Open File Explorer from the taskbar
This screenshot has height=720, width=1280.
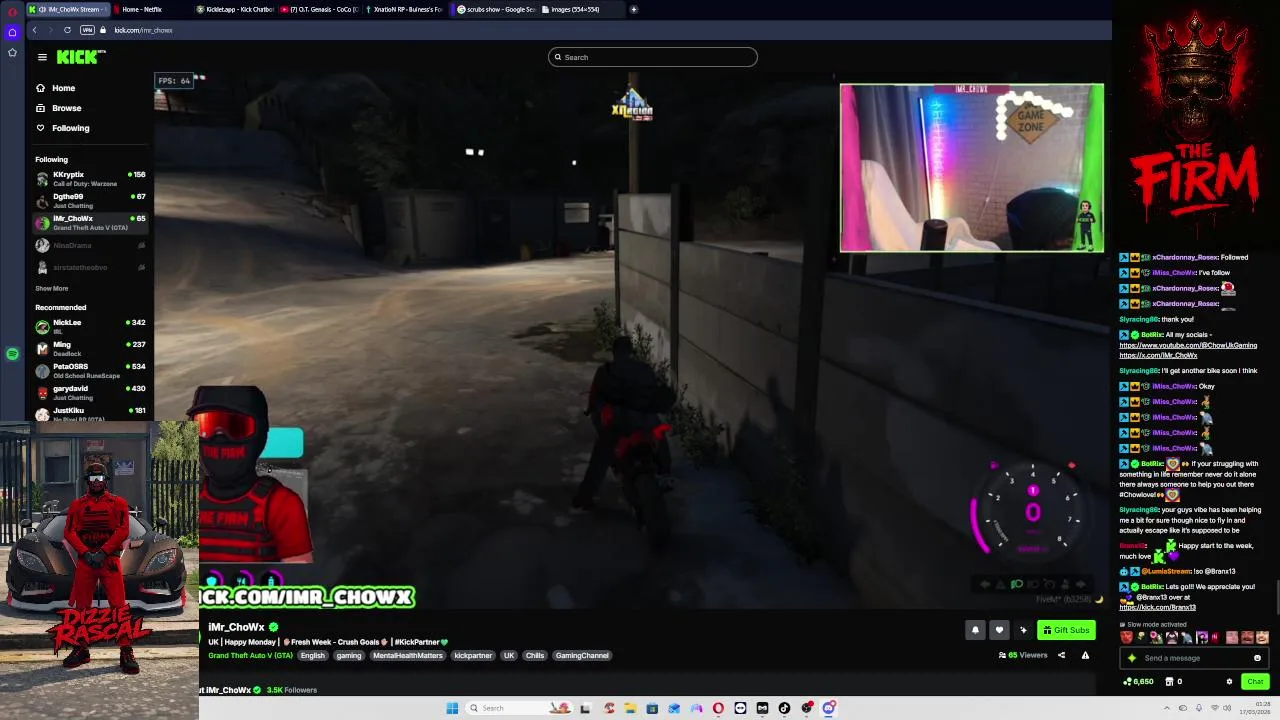click(x=630, y=708)
